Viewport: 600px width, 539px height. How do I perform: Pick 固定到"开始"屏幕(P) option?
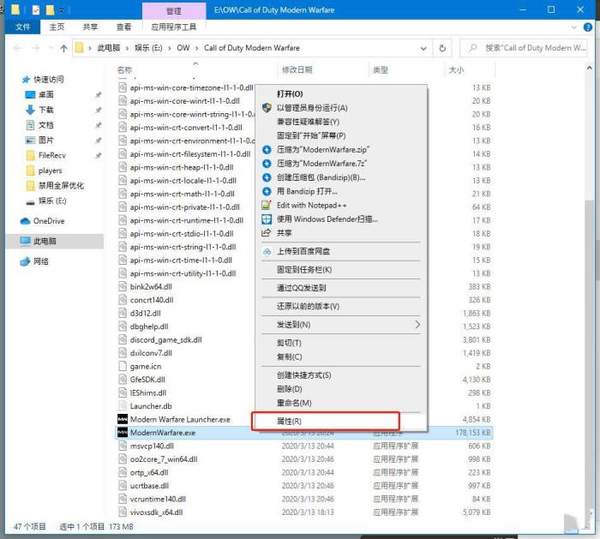[311, 136]
